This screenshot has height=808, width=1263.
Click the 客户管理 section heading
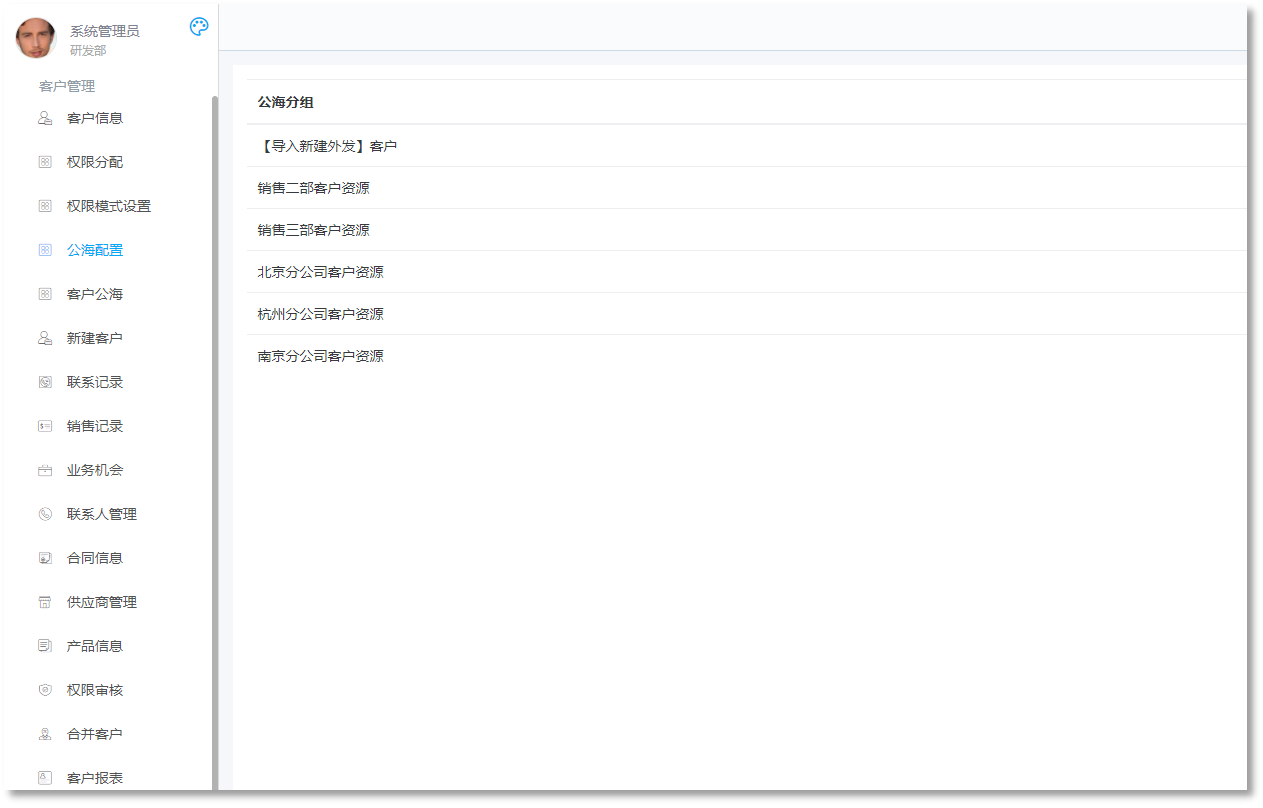[67, 86]
